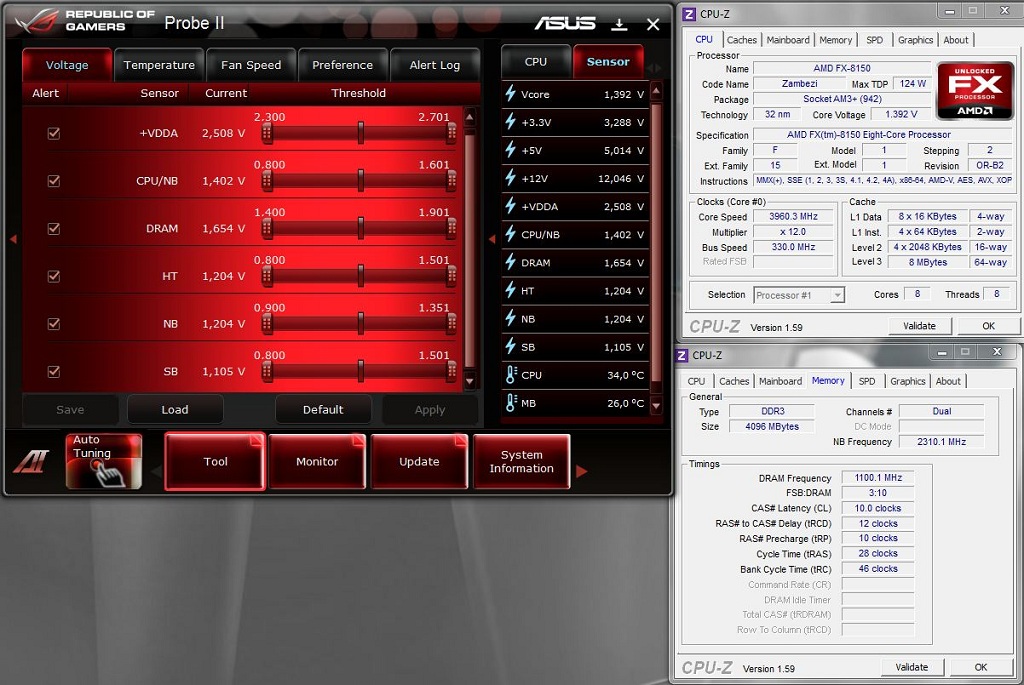1024x685 pixels.
Task: Open the Mainboard tab in top CPU-Z window
Action: (788, 40)
